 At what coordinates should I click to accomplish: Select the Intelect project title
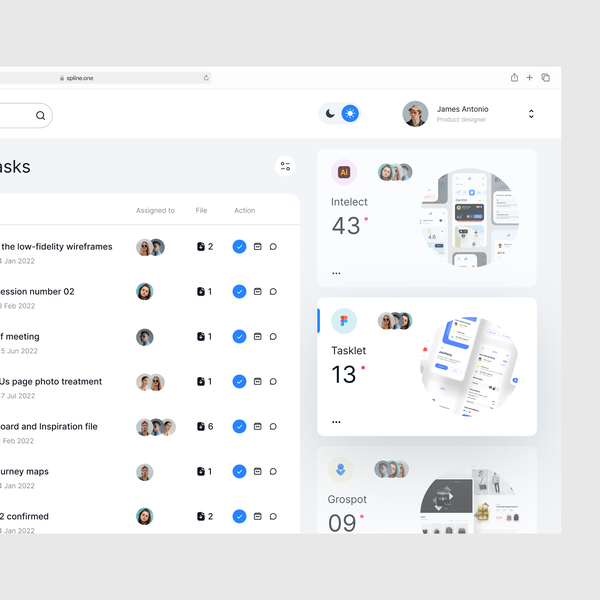tap(349, 202)
